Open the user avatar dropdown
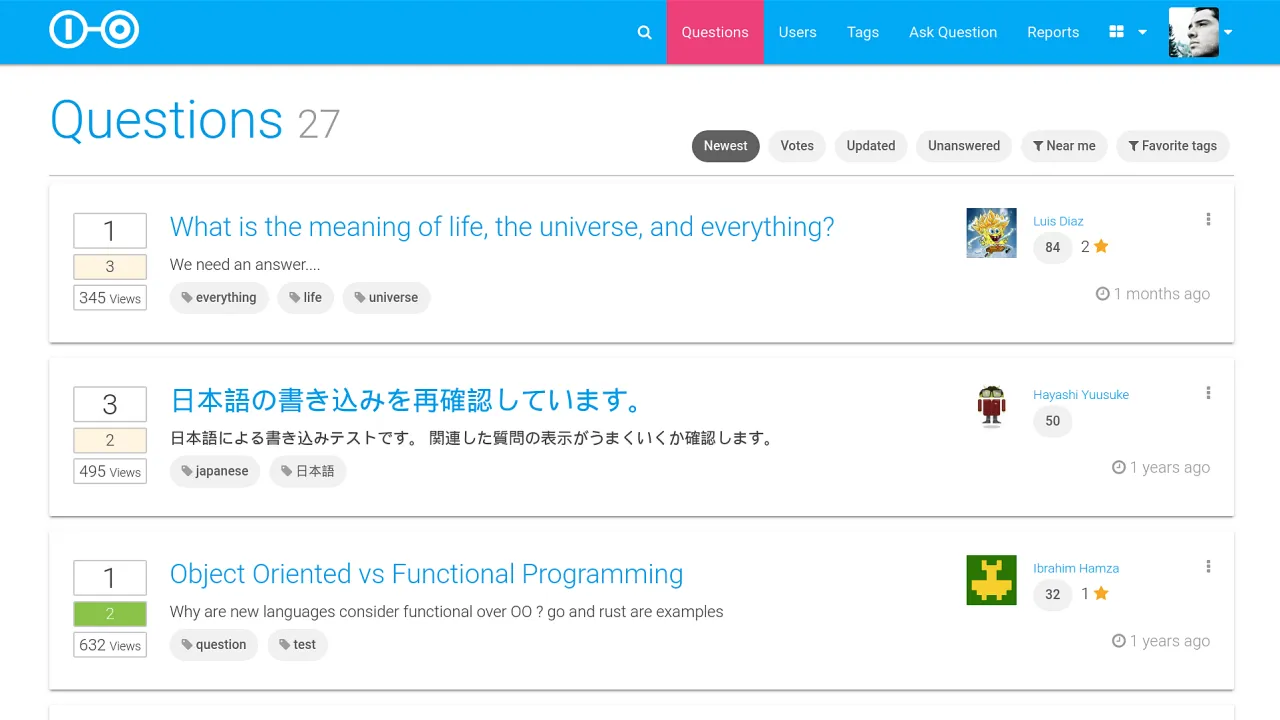The image size is (1280, 720). pyautogui.click(x=1193, y=31)
